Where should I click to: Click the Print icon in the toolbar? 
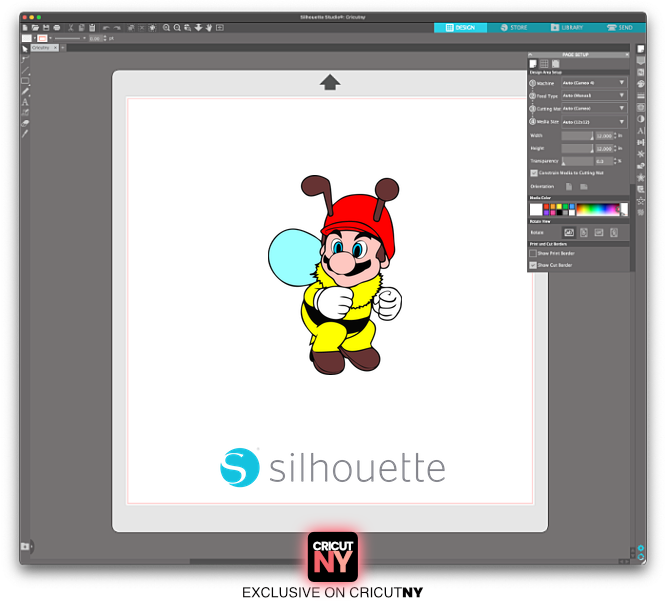tap(56, 28)
